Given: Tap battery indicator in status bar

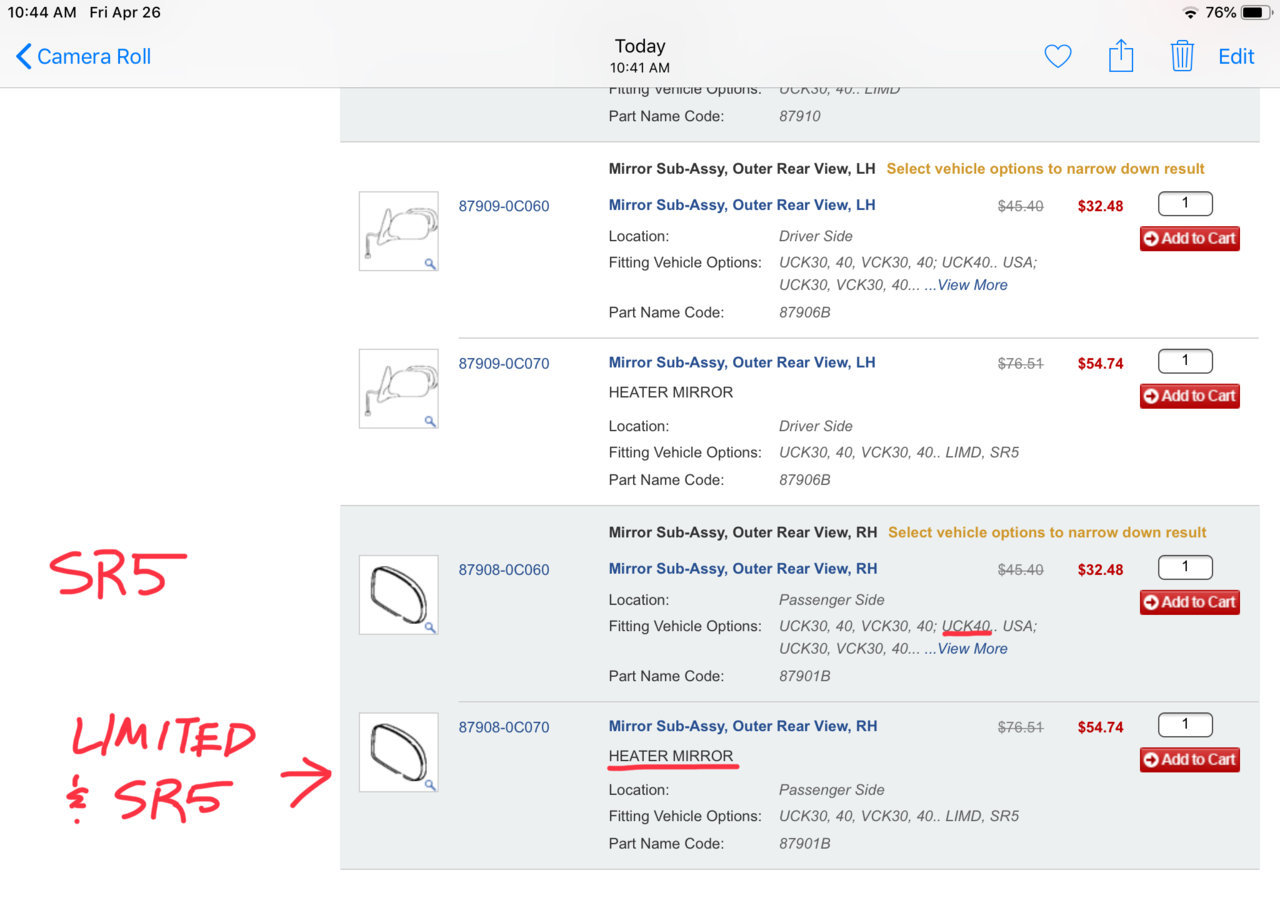Looking at the screenshot, I should [x=1252, y=13].
